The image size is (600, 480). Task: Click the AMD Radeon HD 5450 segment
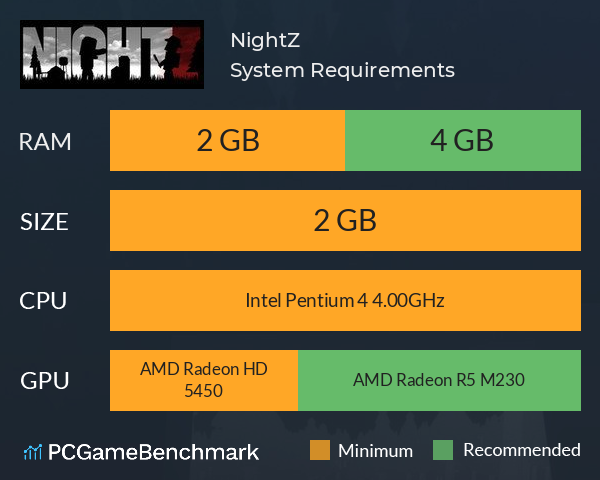click(204, 380)
